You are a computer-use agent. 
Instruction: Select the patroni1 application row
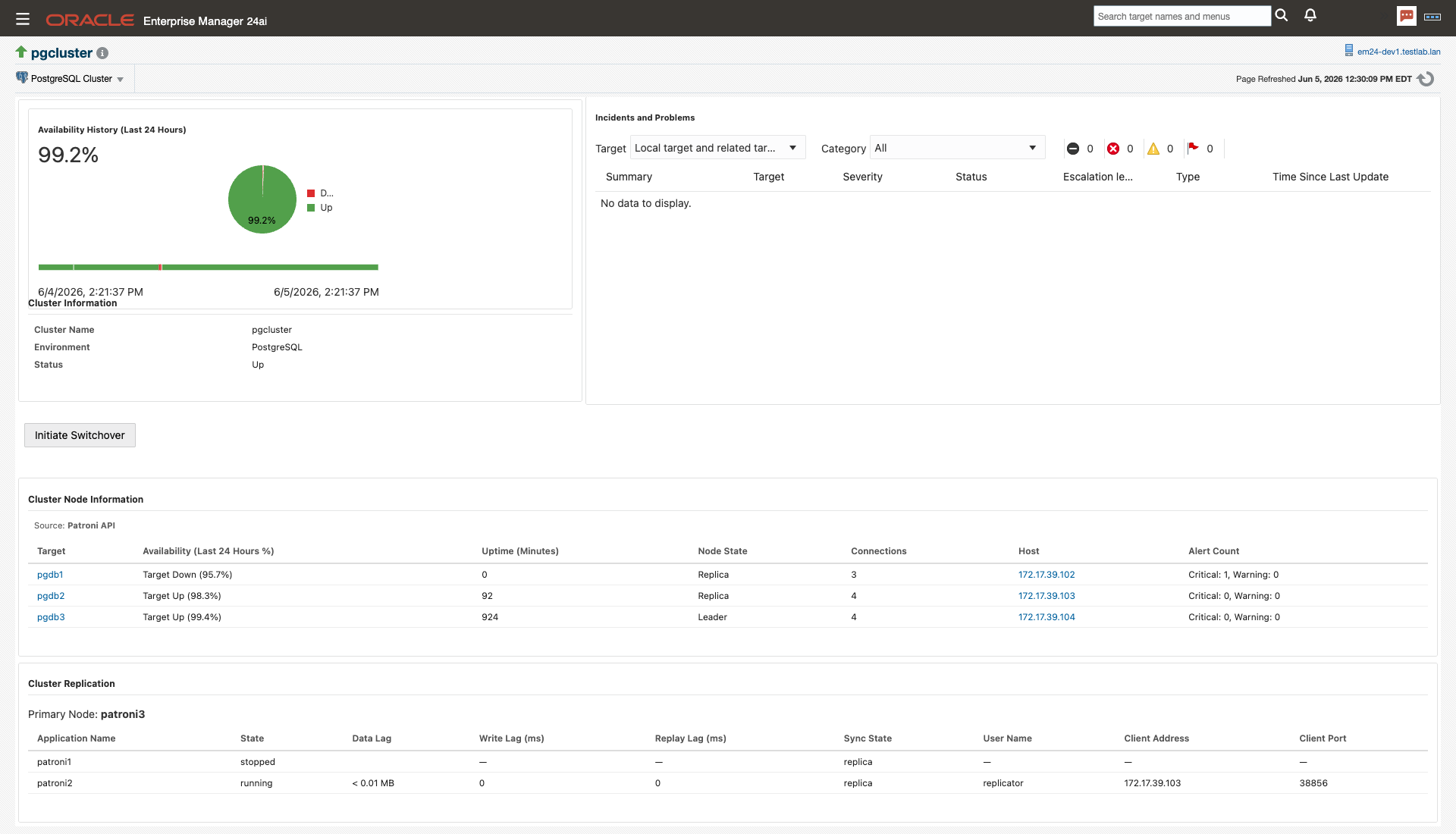click(728, 762)
